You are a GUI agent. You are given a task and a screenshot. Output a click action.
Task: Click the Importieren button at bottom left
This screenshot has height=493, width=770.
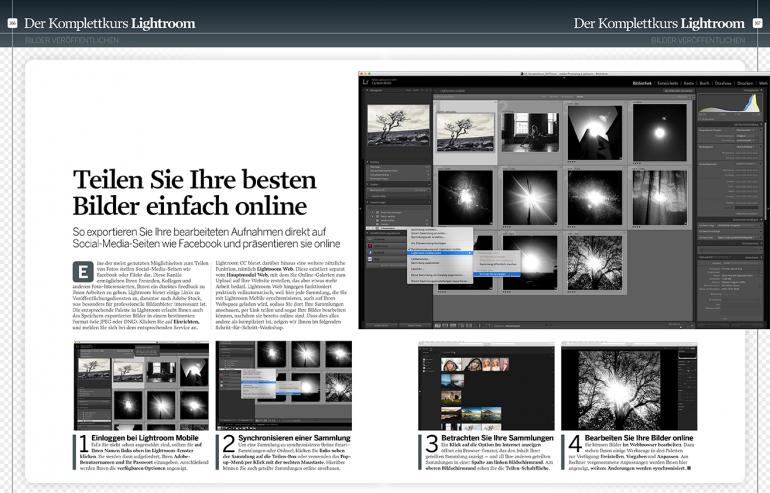point(381,326)
